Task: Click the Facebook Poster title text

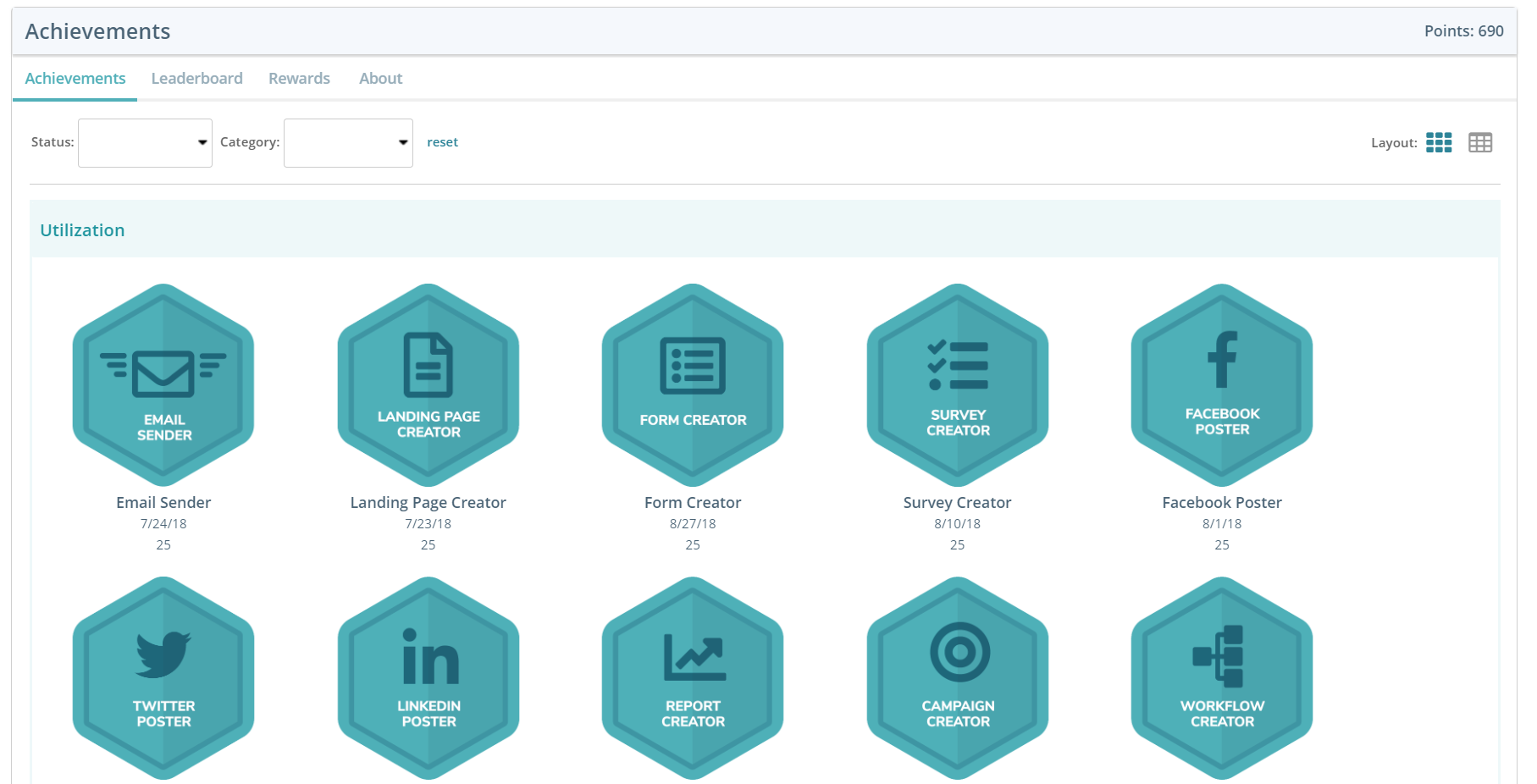Action: (x=1222, y=503)
